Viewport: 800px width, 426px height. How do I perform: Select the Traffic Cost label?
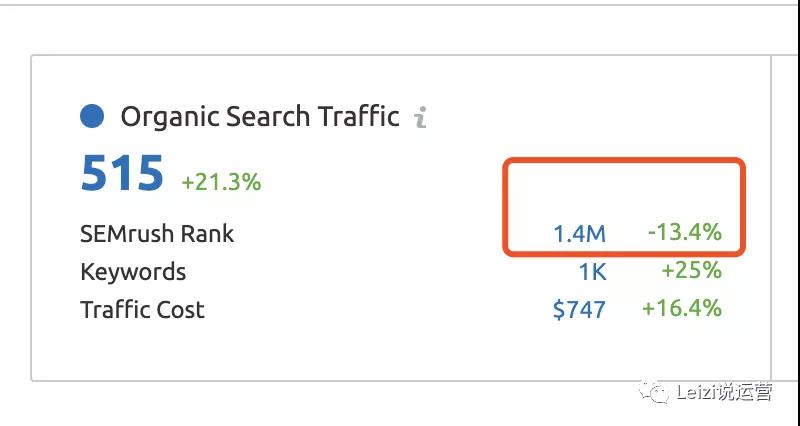click(x=142, y=310)
